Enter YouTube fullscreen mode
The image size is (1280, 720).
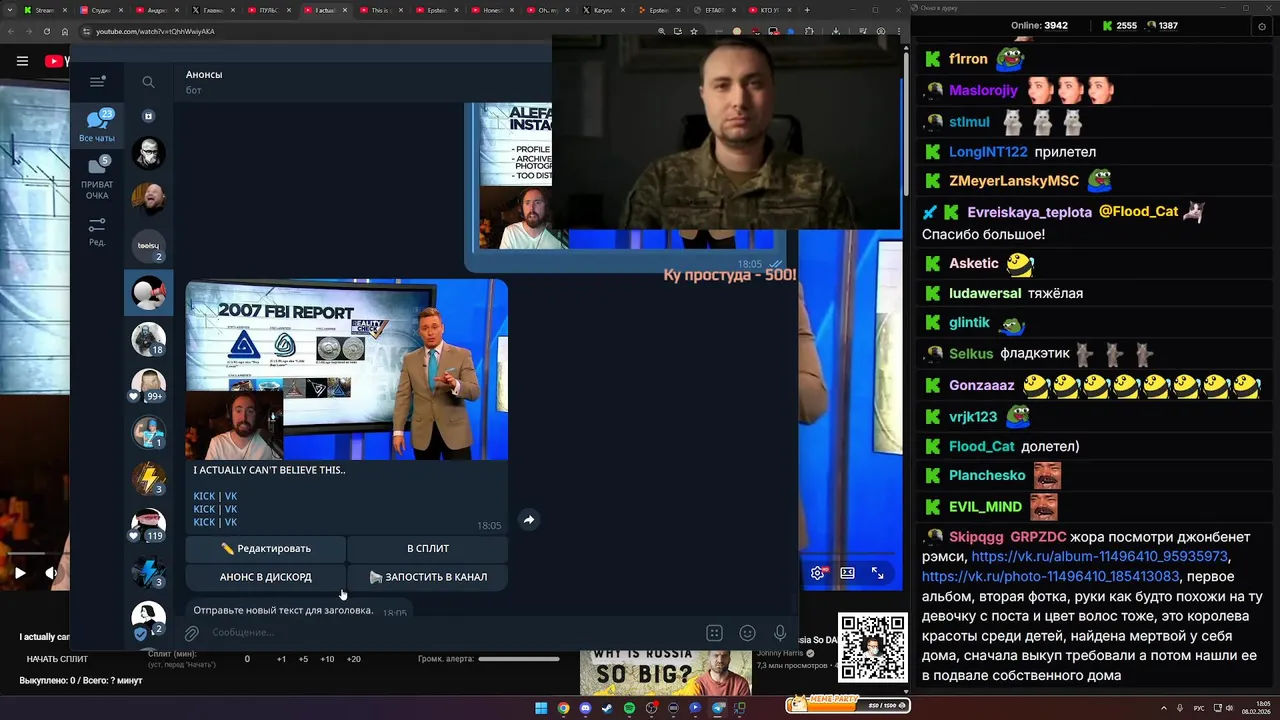point(877,573)
